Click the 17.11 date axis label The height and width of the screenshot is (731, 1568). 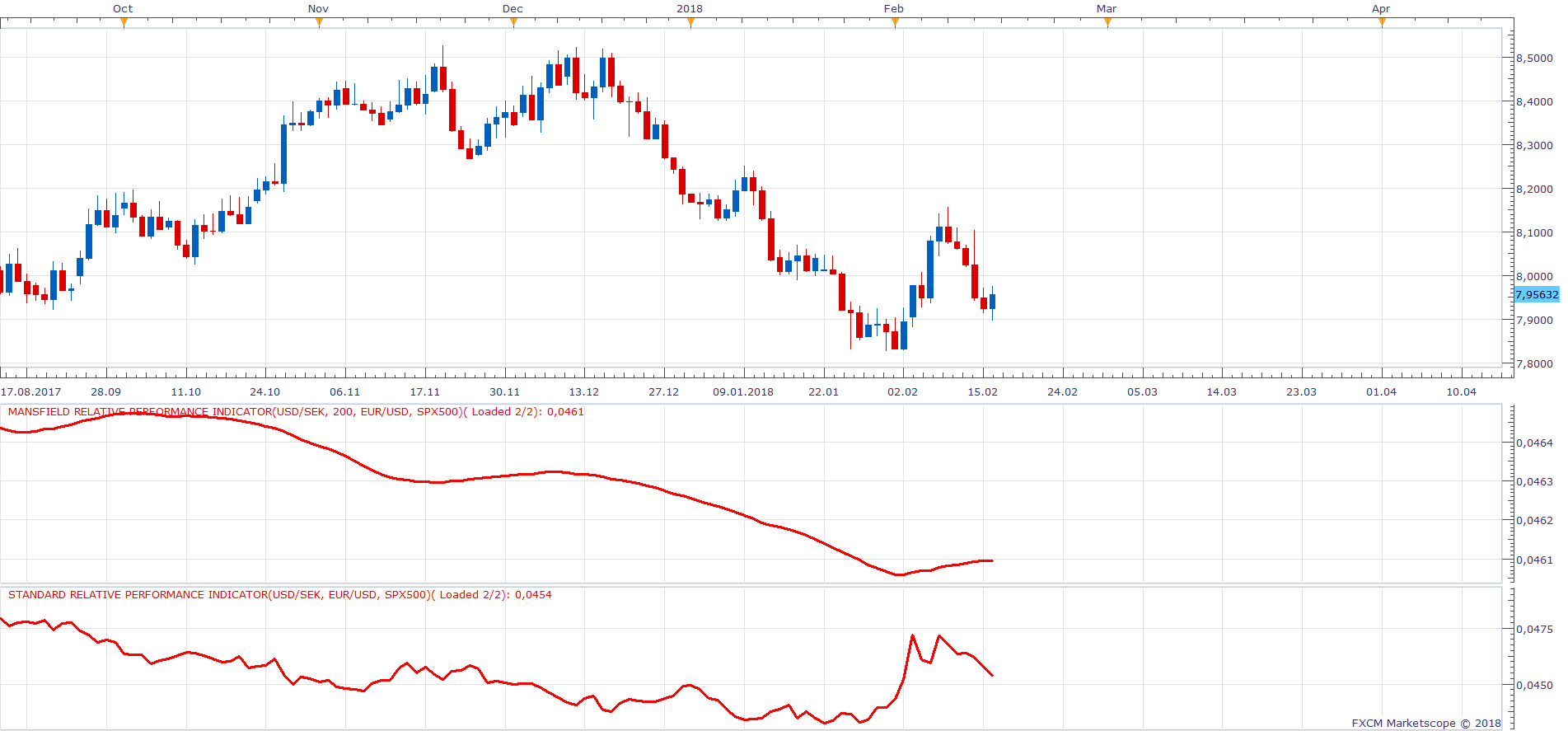pyautogui.click(x=425, y=391)
